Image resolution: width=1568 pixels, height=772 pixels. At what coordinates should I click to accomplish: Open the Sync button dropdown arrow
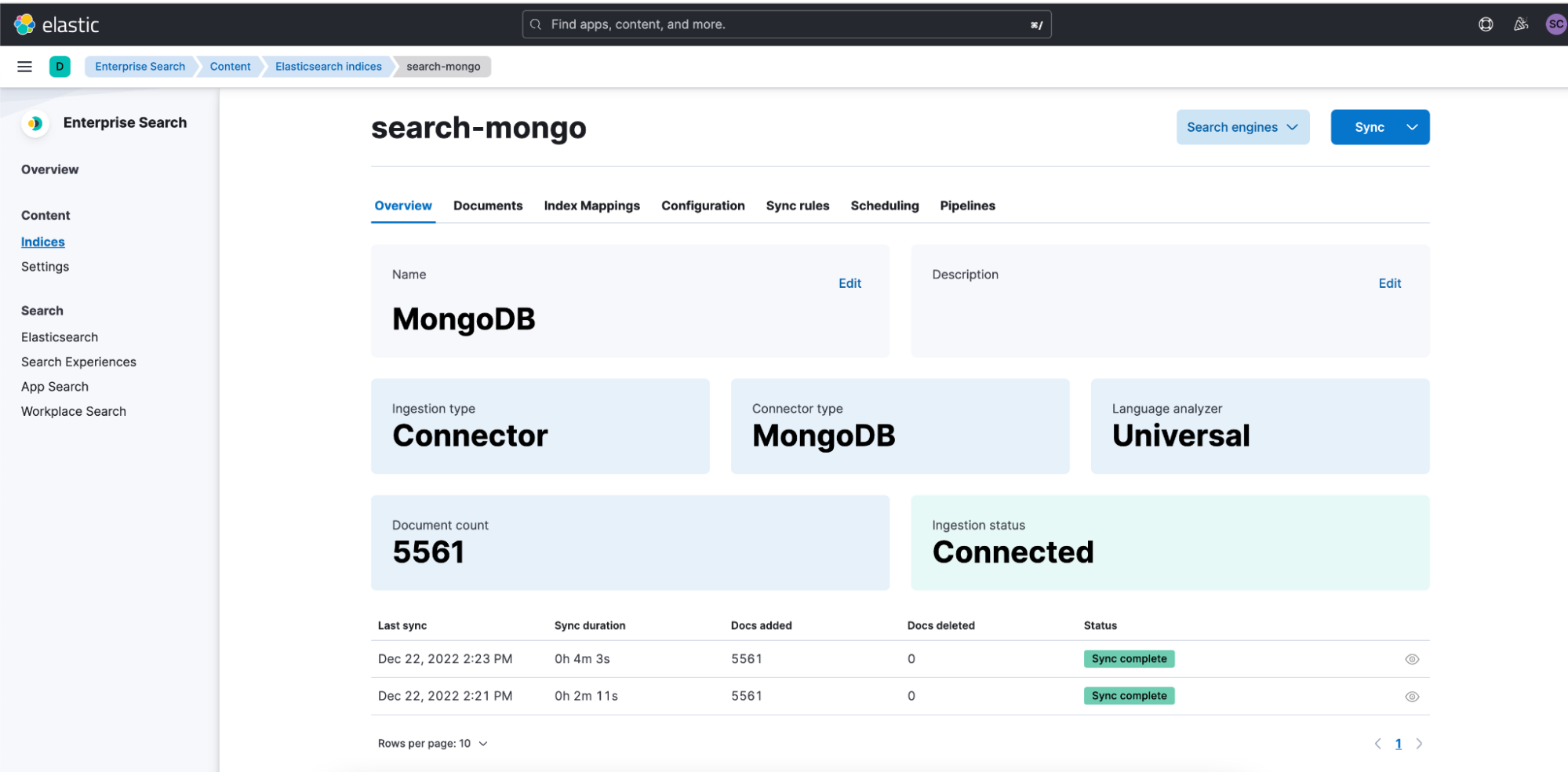coord(1412,127)
